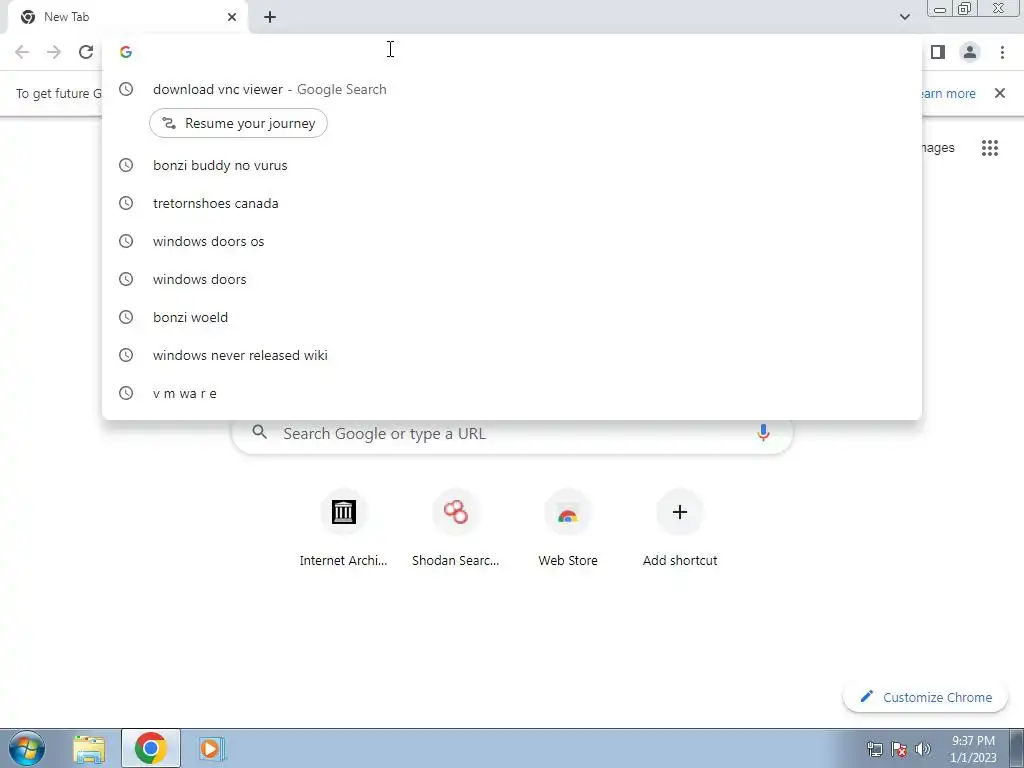Click the Learn more link
This screenshot has width=1024, height=768.
[x=948, y=93]
